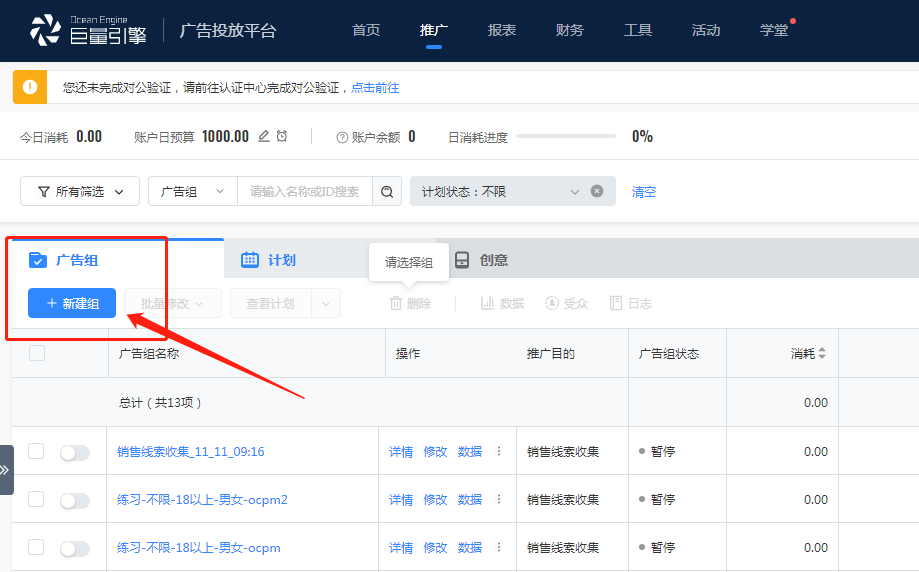Click the 广告组名称 column header

click(x=149, y=353)
